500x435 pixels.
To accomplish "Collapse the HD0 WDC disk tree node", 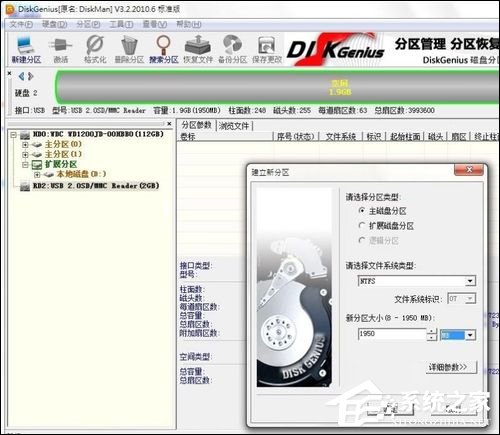I will (13, 135).
